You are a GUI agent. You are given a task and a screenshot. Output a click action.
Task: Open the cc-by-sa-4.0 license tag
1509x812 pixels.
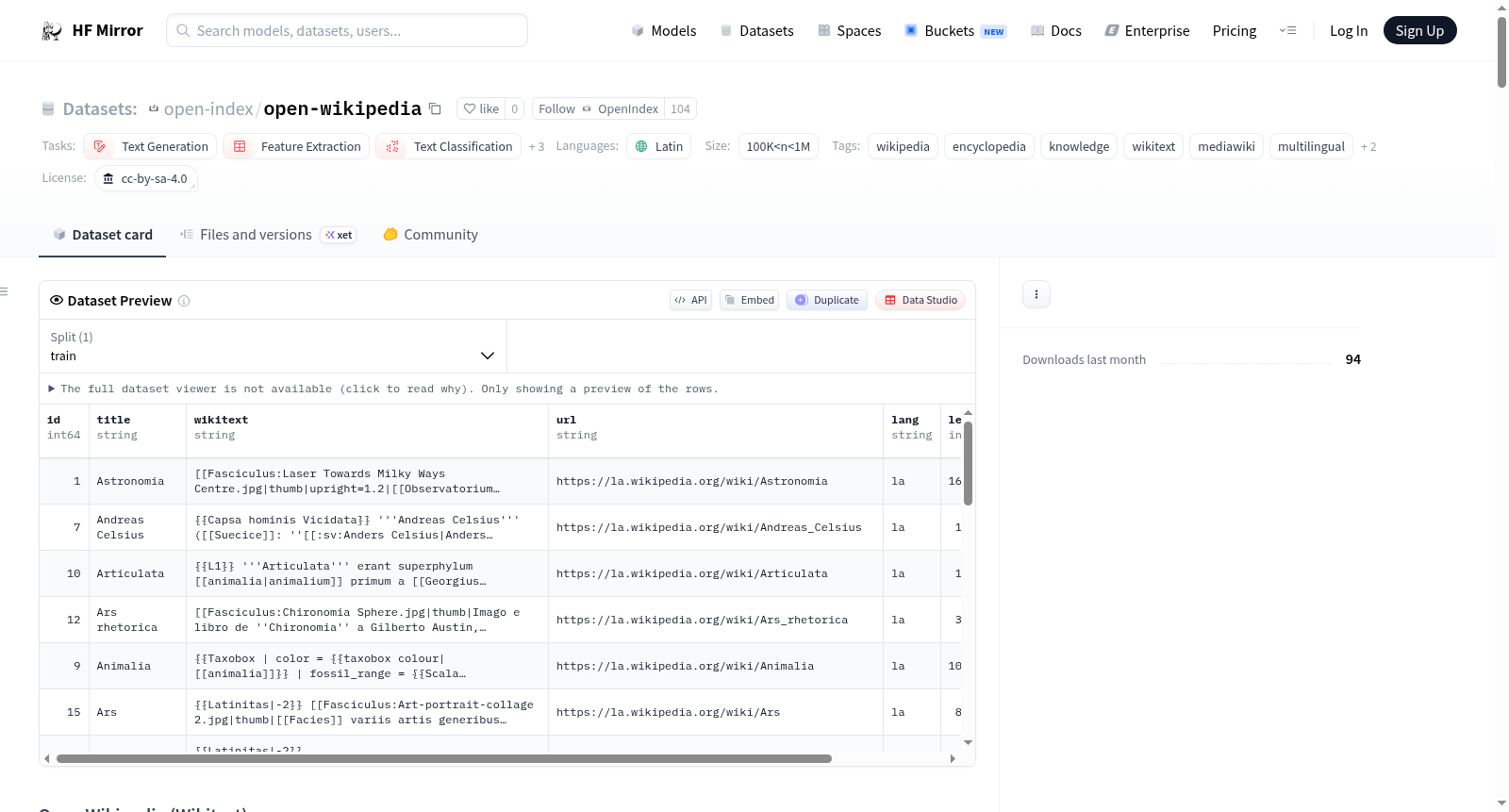(x=145, y=178)
